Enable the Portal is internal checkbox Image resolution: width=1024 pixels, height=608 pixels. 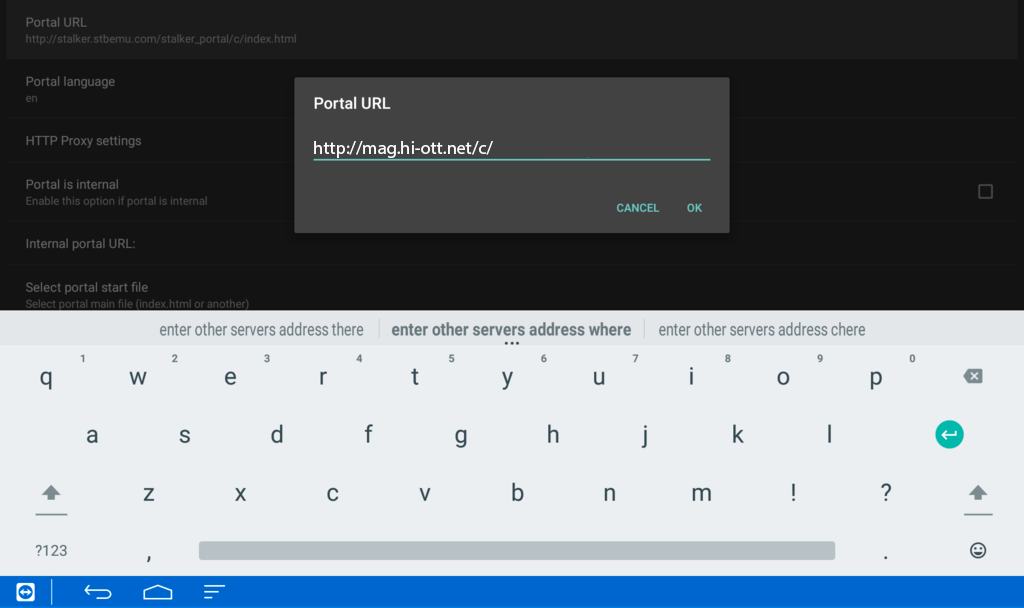tap(985, 190)
